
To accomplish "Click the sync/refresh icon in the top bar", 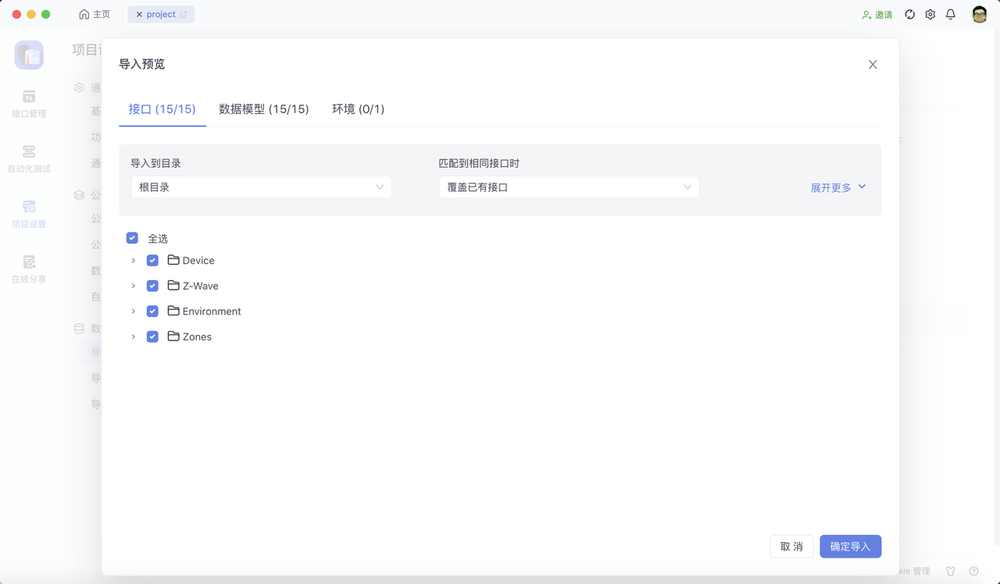I will click(909, 14).
